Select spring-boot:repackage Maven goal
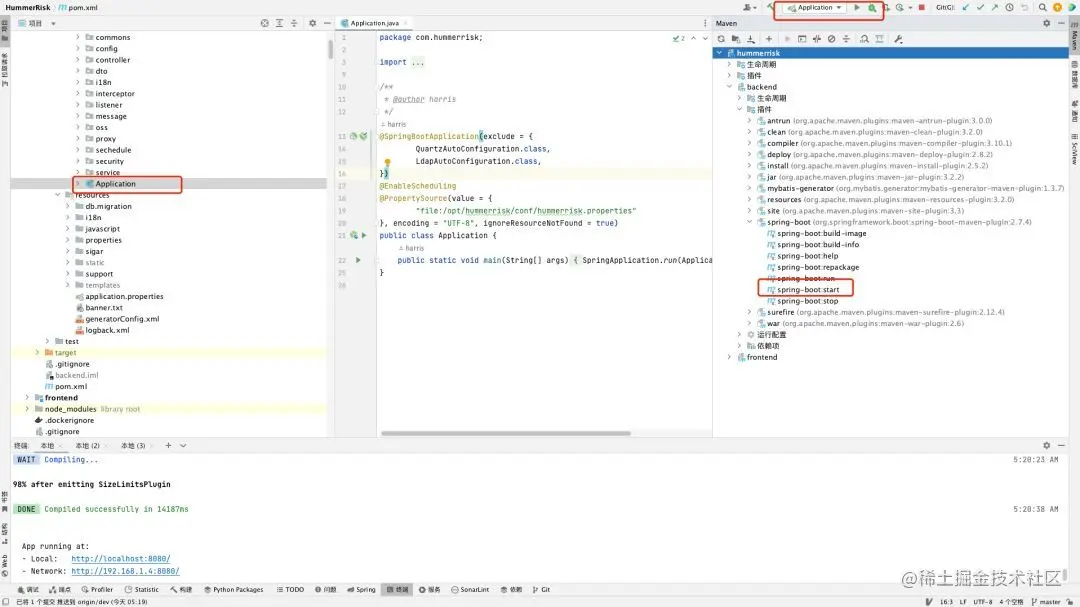 818,267
